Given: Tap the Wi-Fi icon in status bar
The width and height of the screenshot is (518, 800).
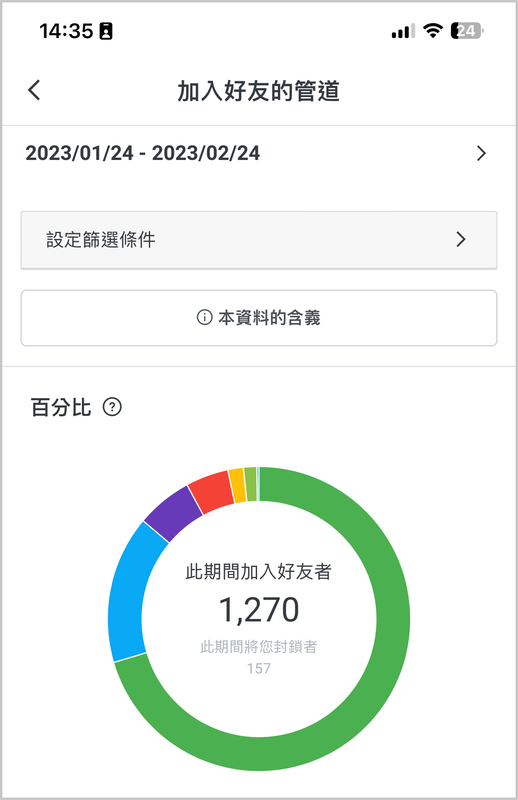Looking at the screenshot, I should tap(433, 31).
